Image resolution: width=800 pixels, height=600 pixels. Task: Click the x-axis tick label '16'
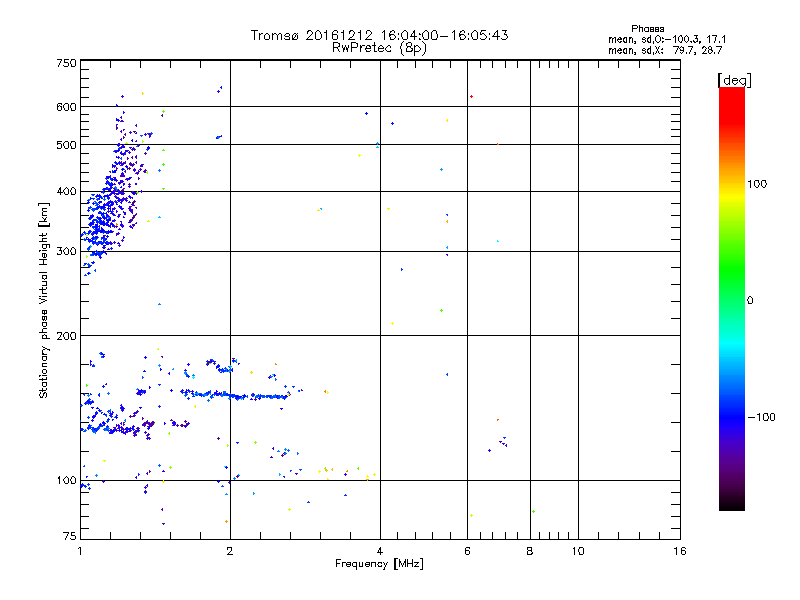click(x=680, y=551)
